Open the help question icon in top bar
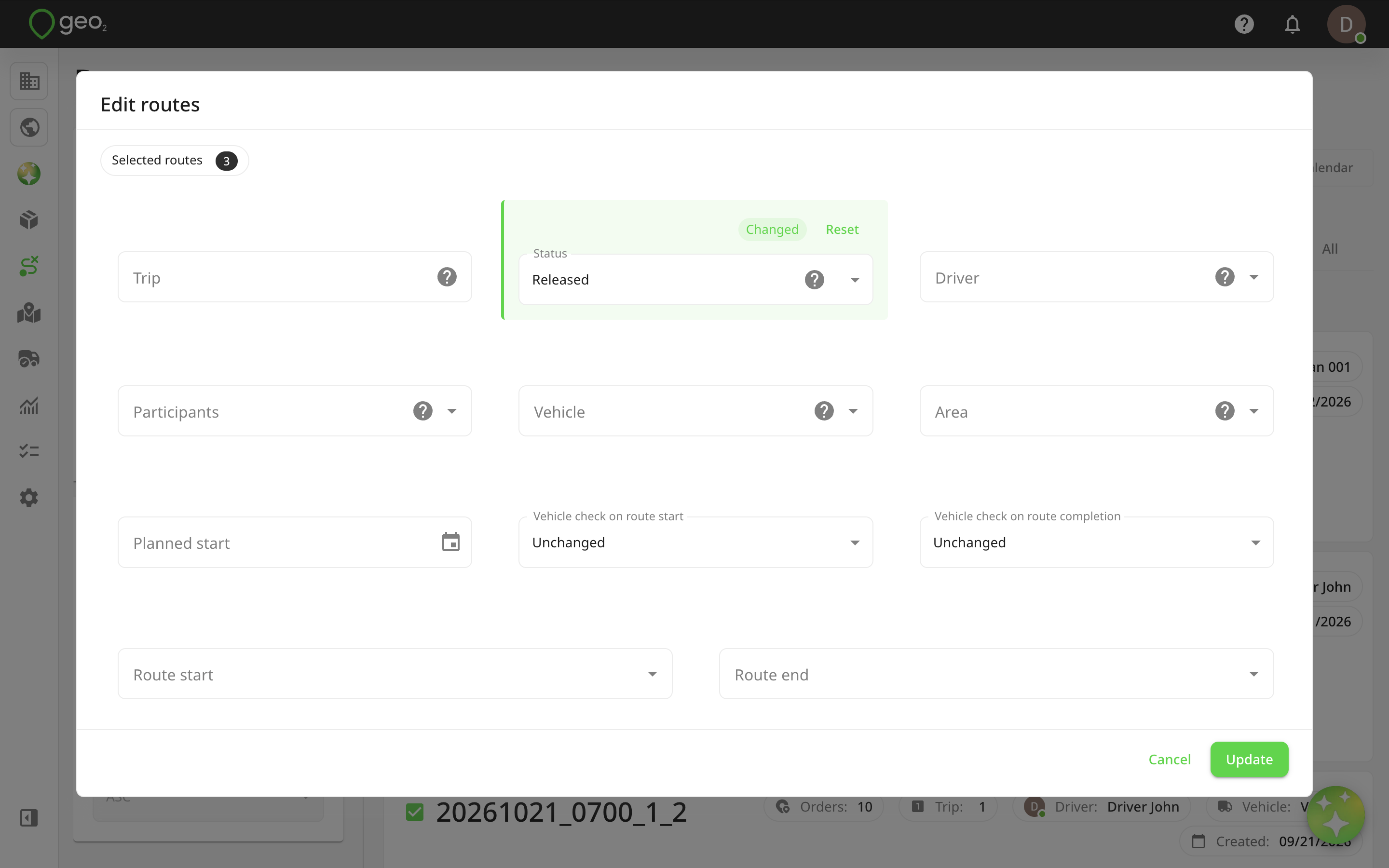The width and height of the screenshot is (1389, 868). [1244, 24]
